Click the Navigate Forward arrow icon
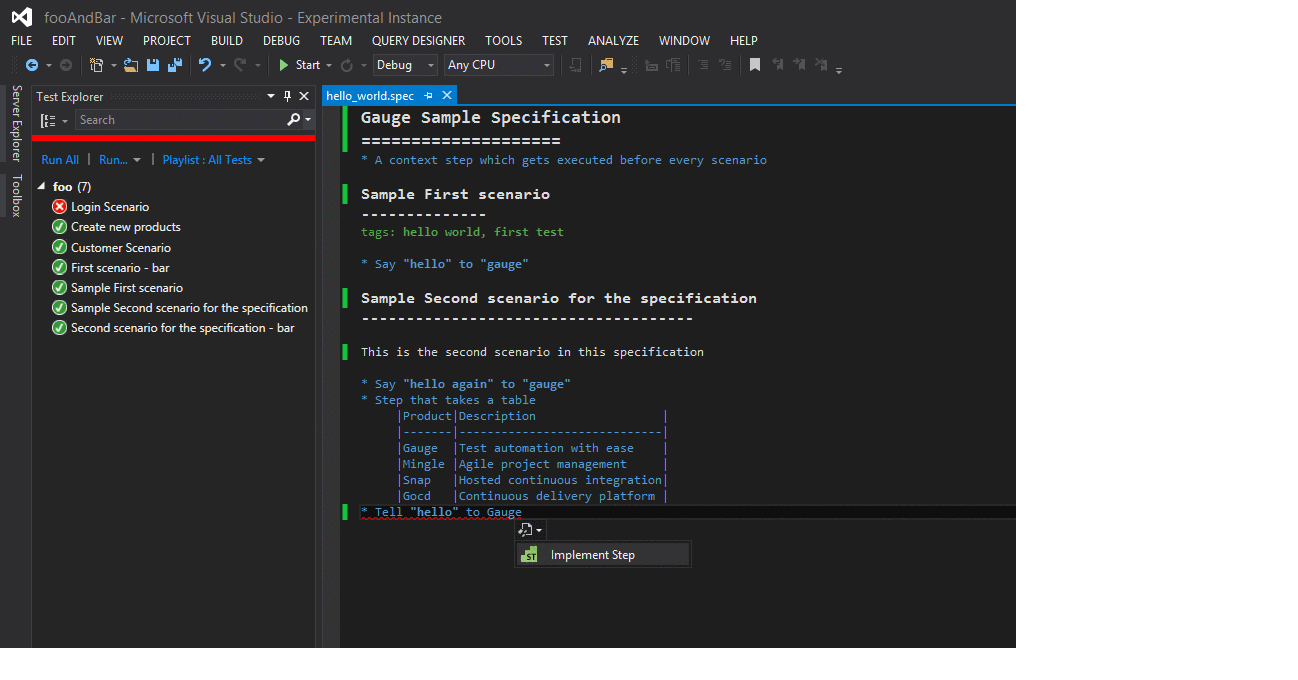This screenshot has width=1298, height=680. point(66,65)
